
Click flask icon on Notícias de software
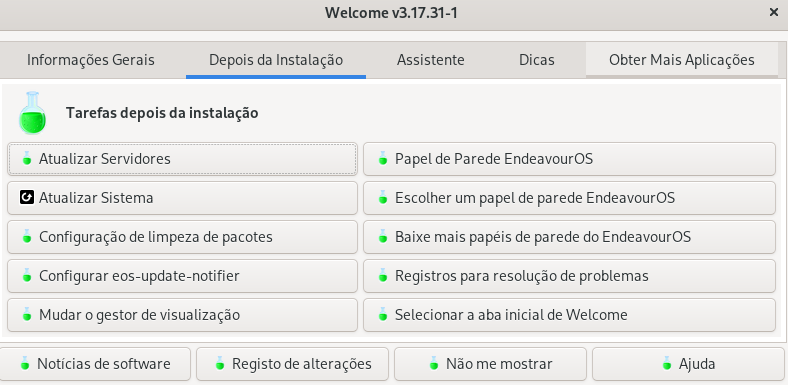coord(25,363)
